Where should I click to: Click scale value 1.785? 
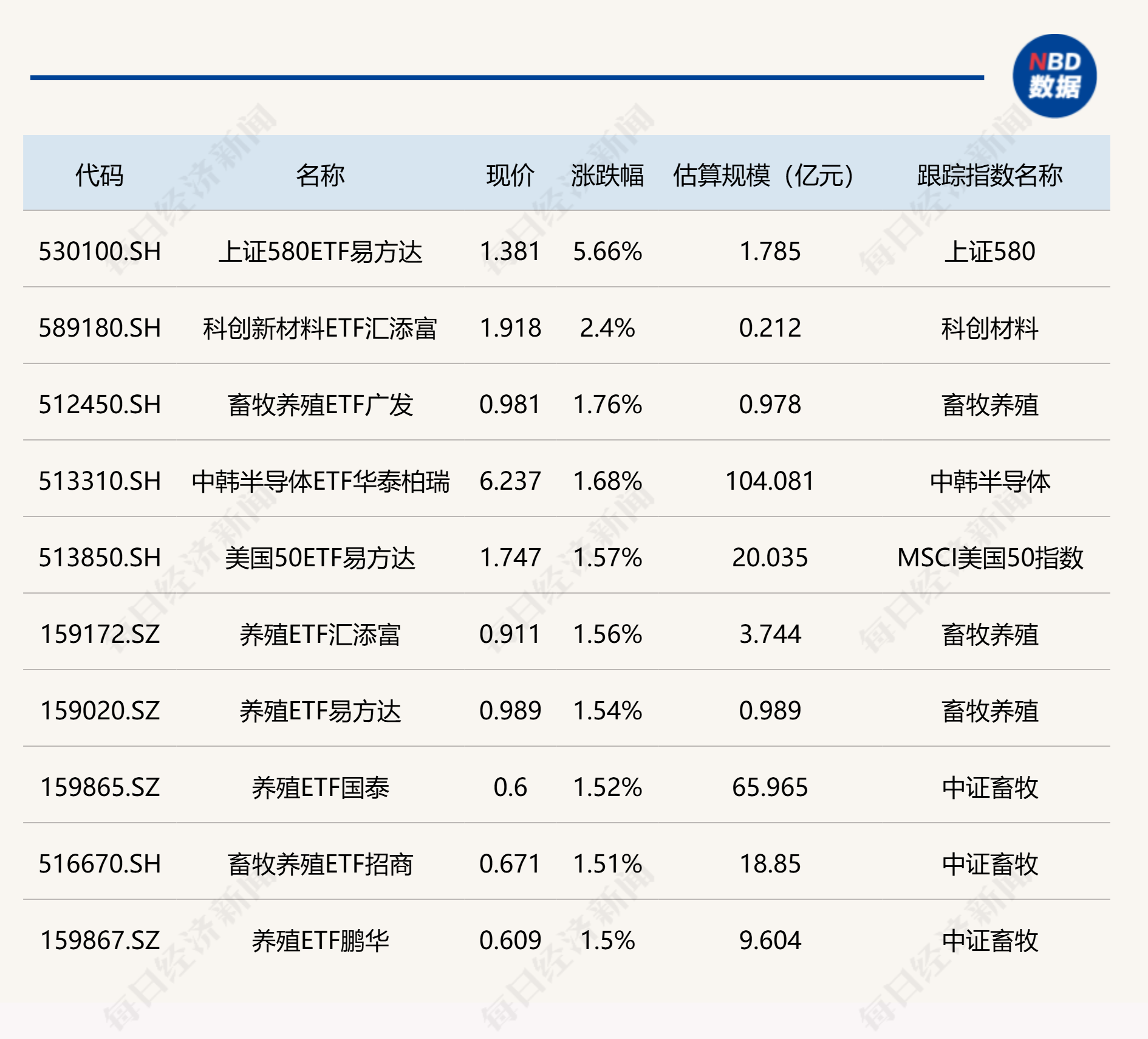(770, 252)
